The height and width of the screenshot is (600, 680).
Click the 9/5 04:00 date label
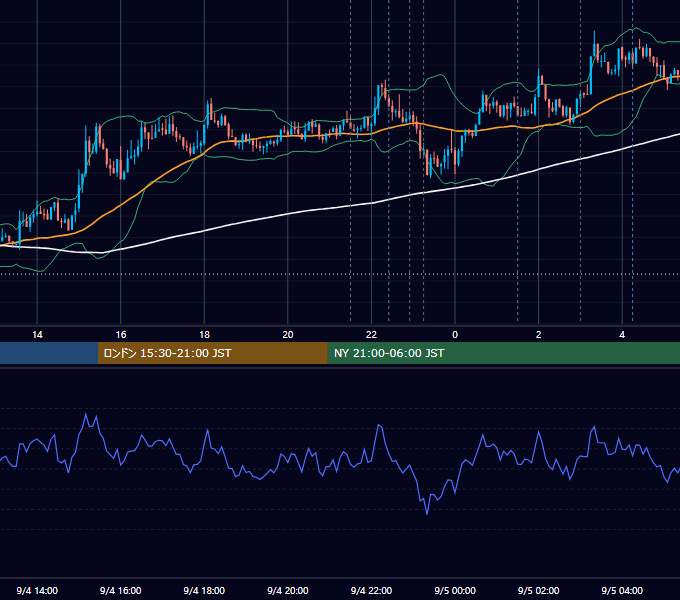pyautogui.click(x=622, y=590)
